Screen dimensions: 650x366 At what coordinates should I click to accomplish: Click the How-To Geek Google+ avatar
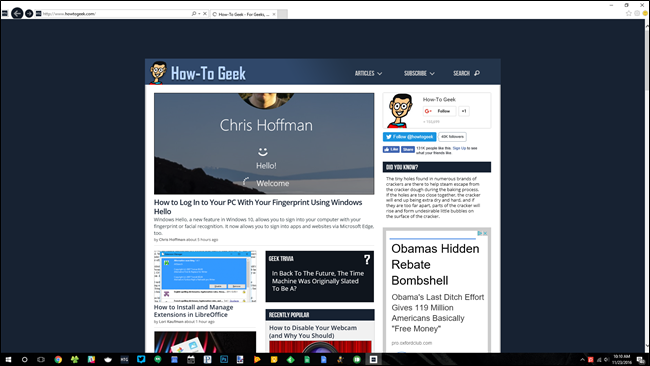coord(400,111)
